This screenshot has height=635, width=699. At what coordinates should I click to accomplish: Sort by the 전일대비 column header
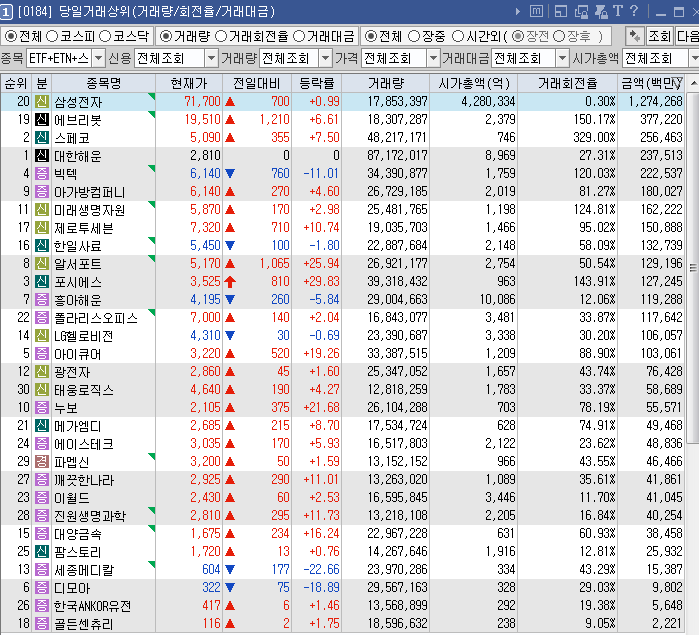(x=257, y=83)
